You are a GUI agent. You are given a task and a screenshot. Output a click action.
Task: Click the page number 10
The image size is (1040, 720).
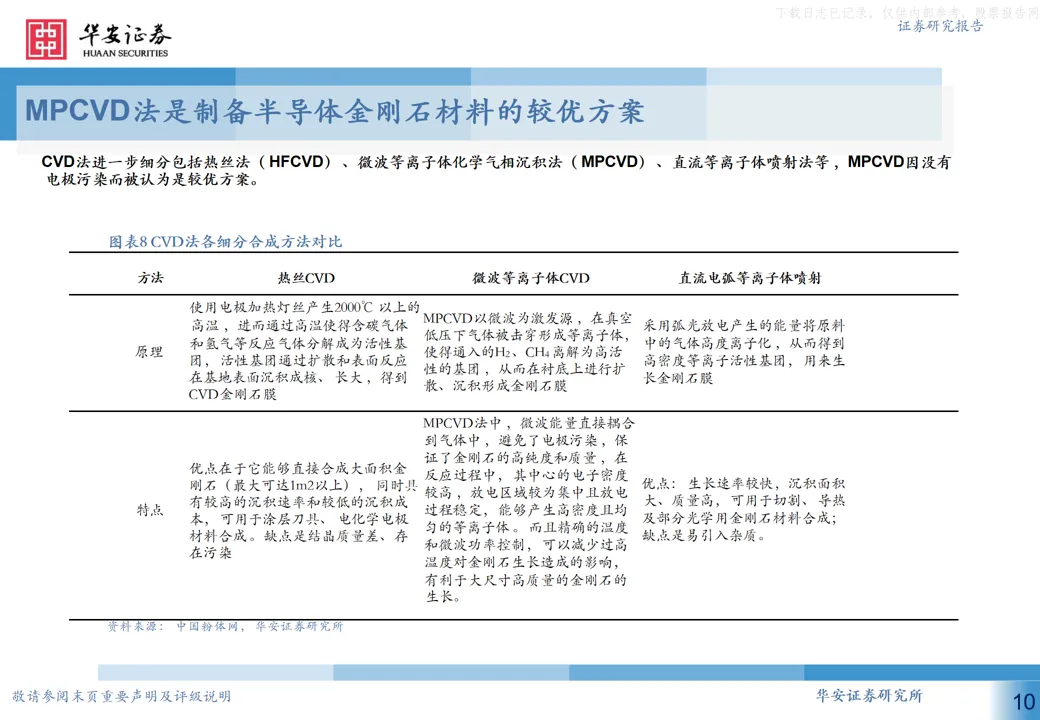pos(1024,701)
